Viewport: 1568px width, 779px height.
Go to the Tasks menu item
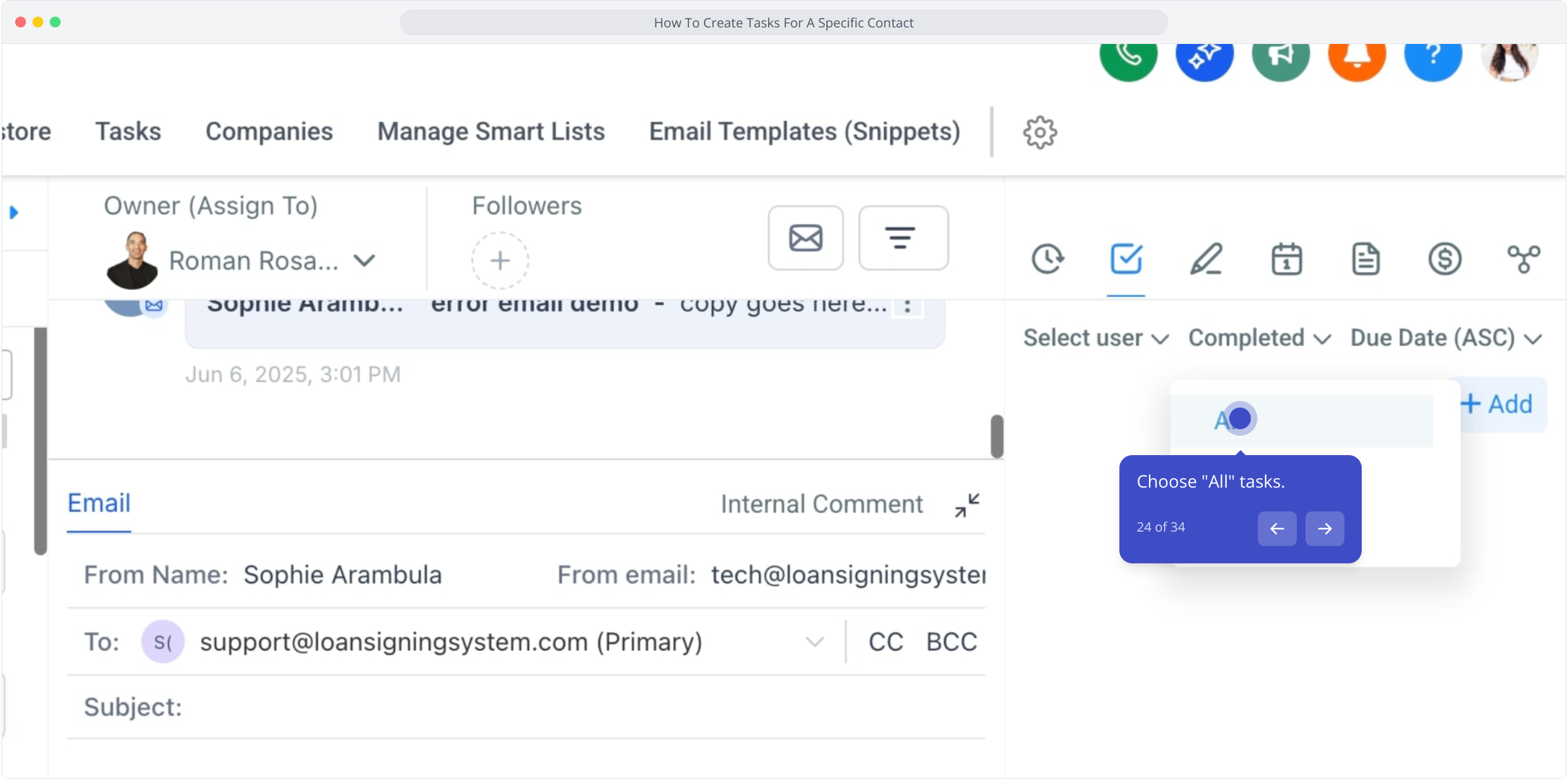128,131
